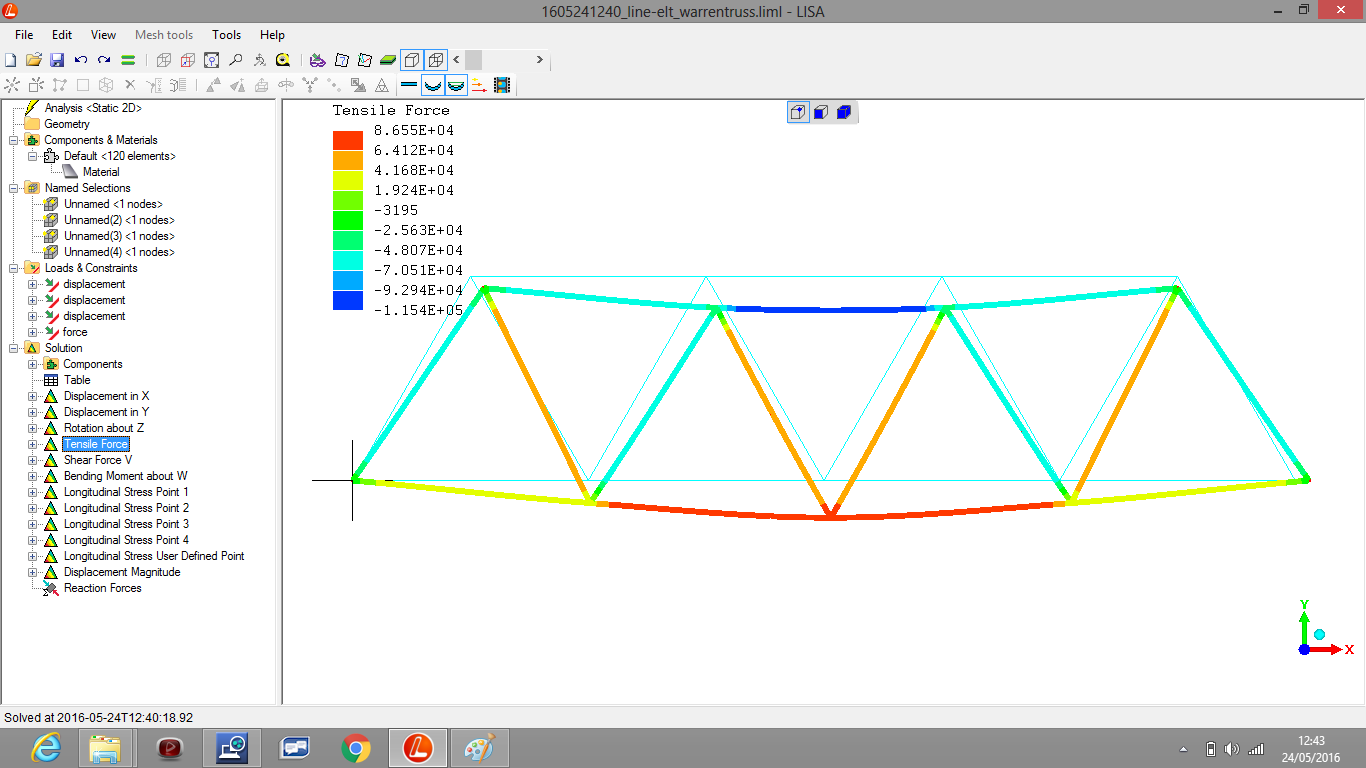
Task: Open the solution Table item
Action: point(77,380)
